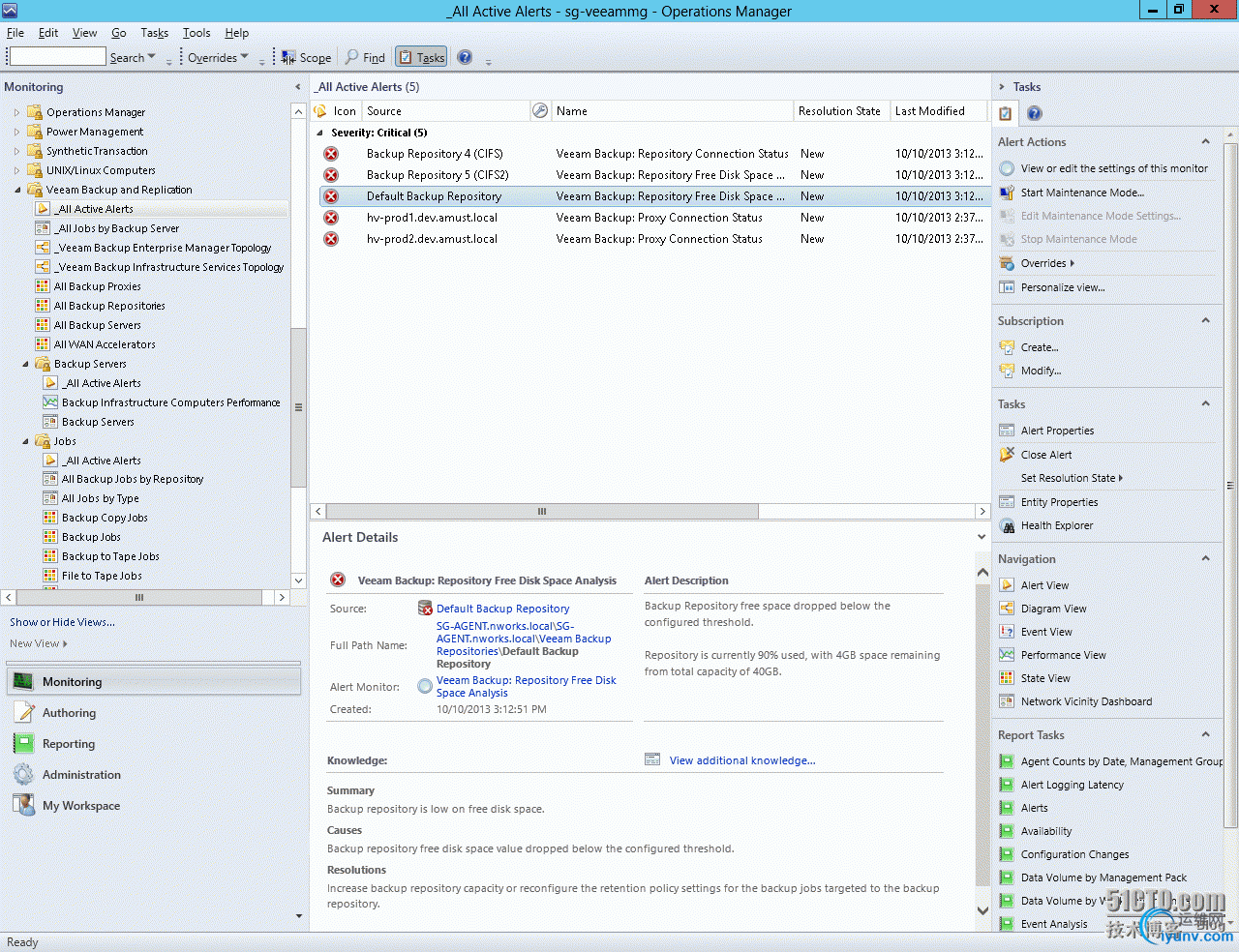Open All WAN Accelerators view

[x=105, y=344]
